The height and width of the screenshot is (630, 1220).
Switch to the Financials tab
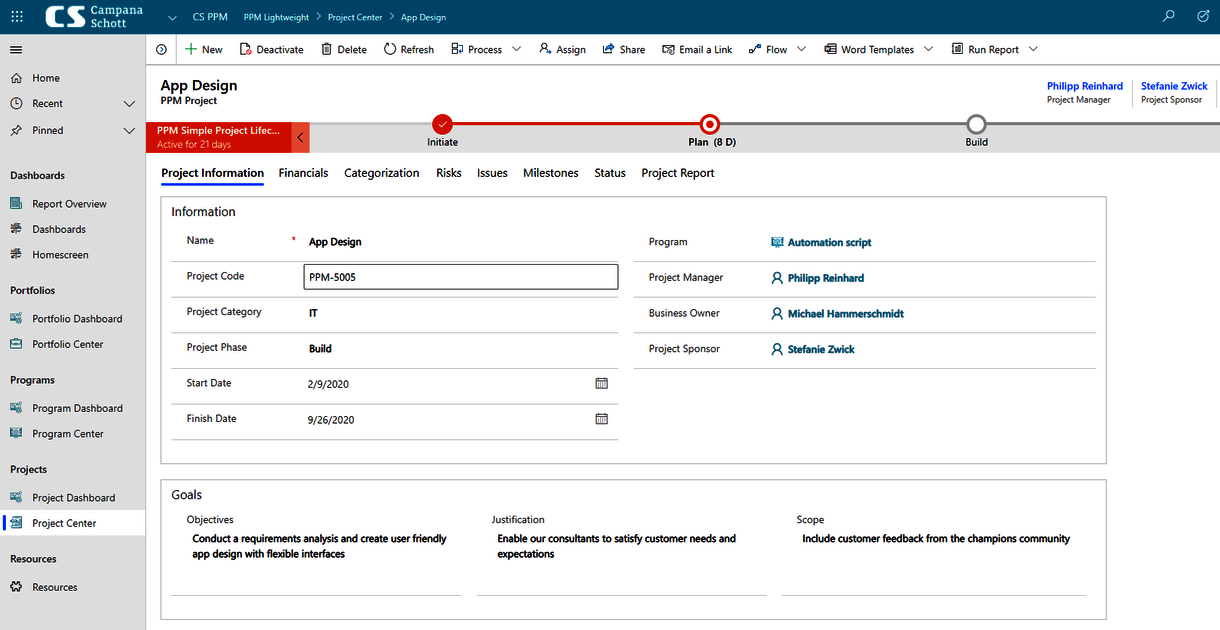[303, 173]
